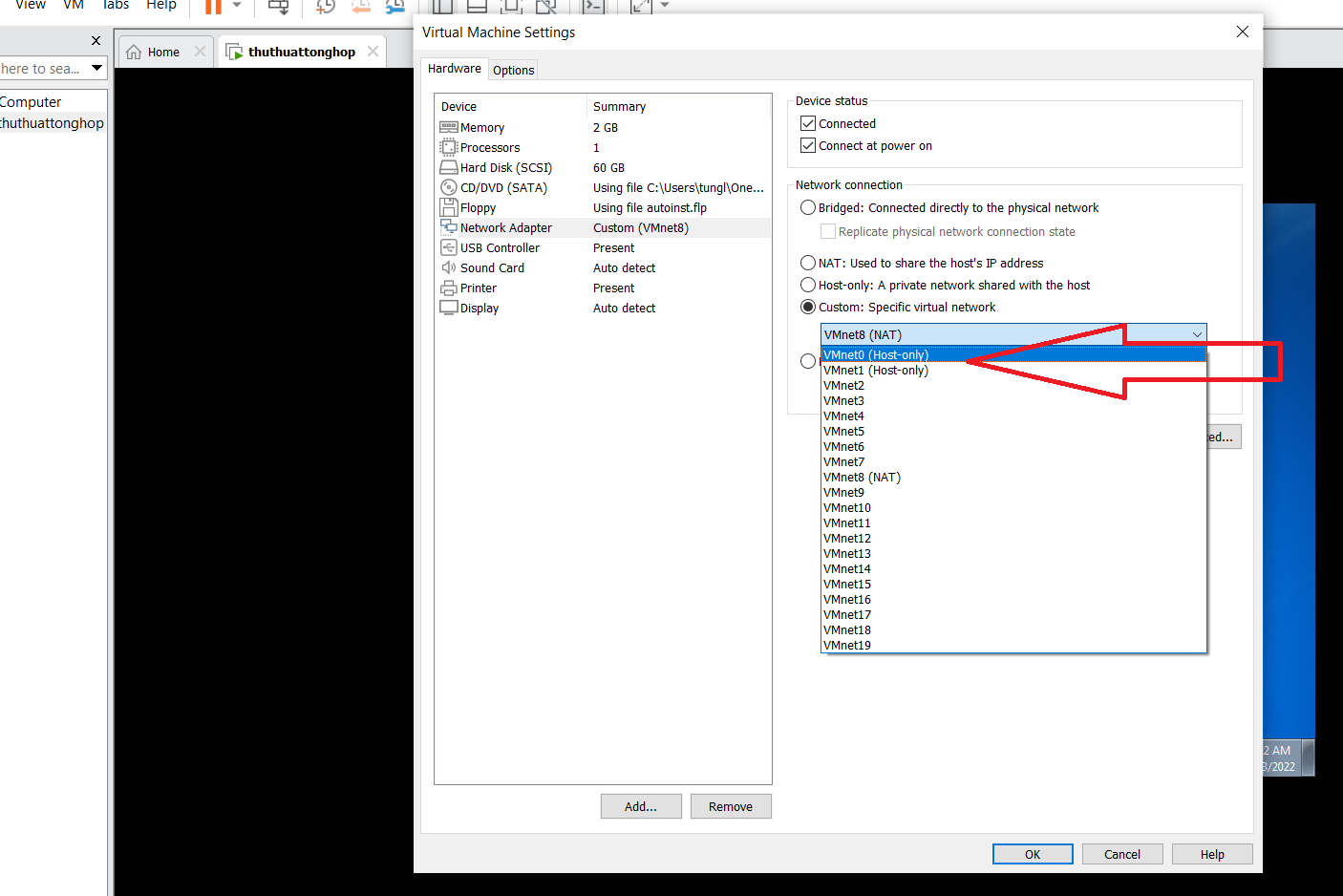Pick VMnet0 (Host-only) from the list
The width and height of the screenshot is (1343, 896).
click(x=876, y=354)
